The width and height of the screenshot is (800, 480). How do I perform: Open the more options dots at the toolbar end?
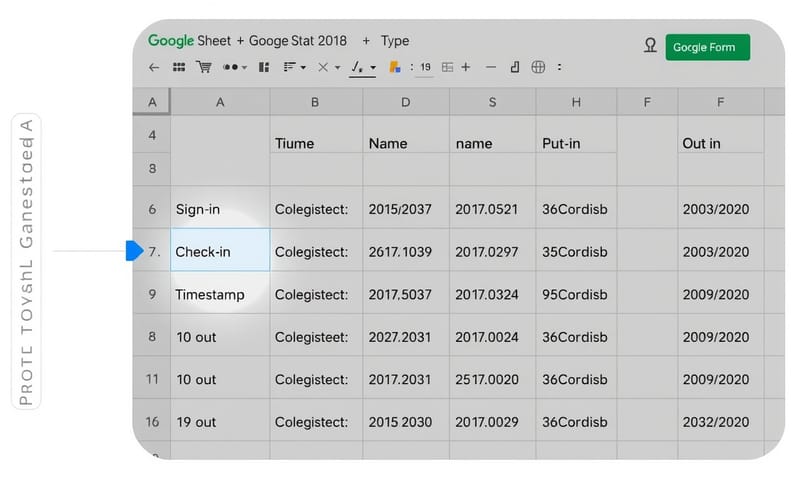point(560,67)
